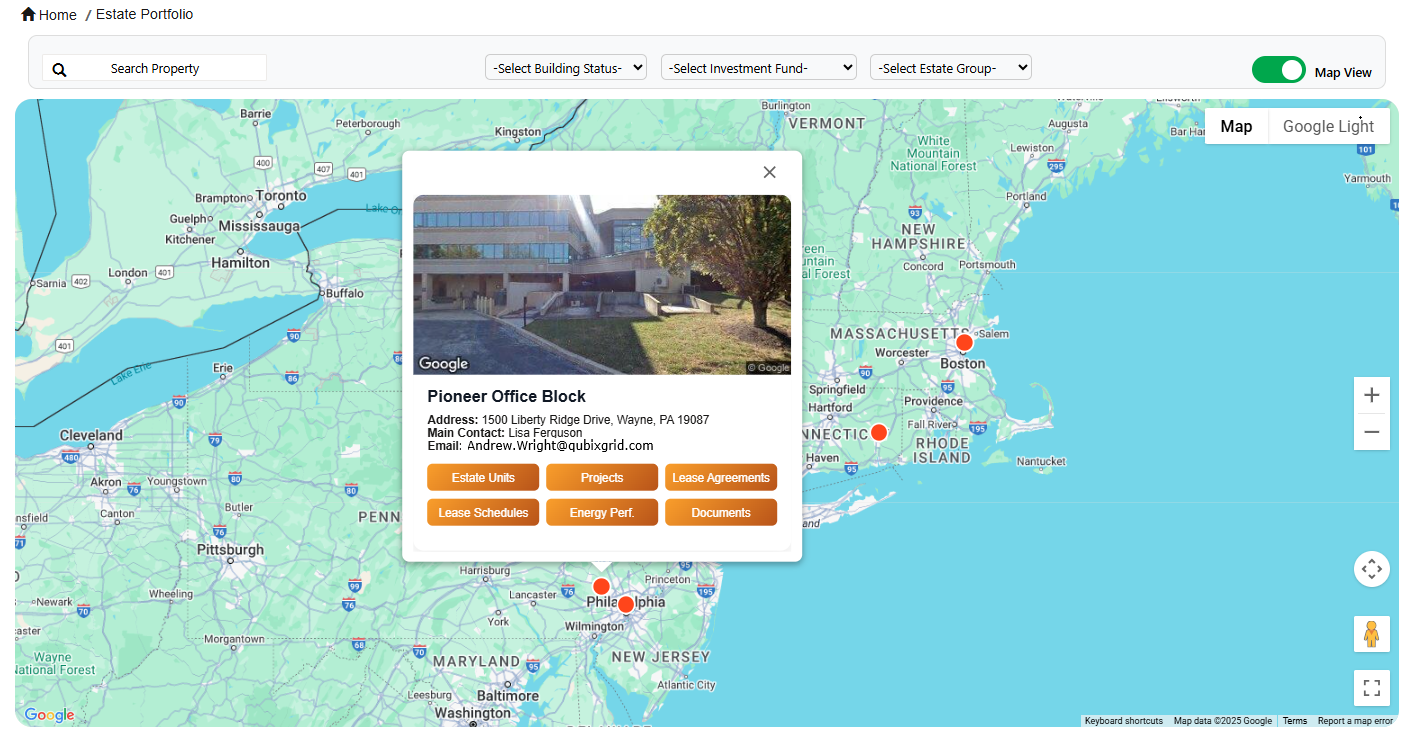Select the red marker near Boston
This screenshot has height=744, width=1417.
964,341
